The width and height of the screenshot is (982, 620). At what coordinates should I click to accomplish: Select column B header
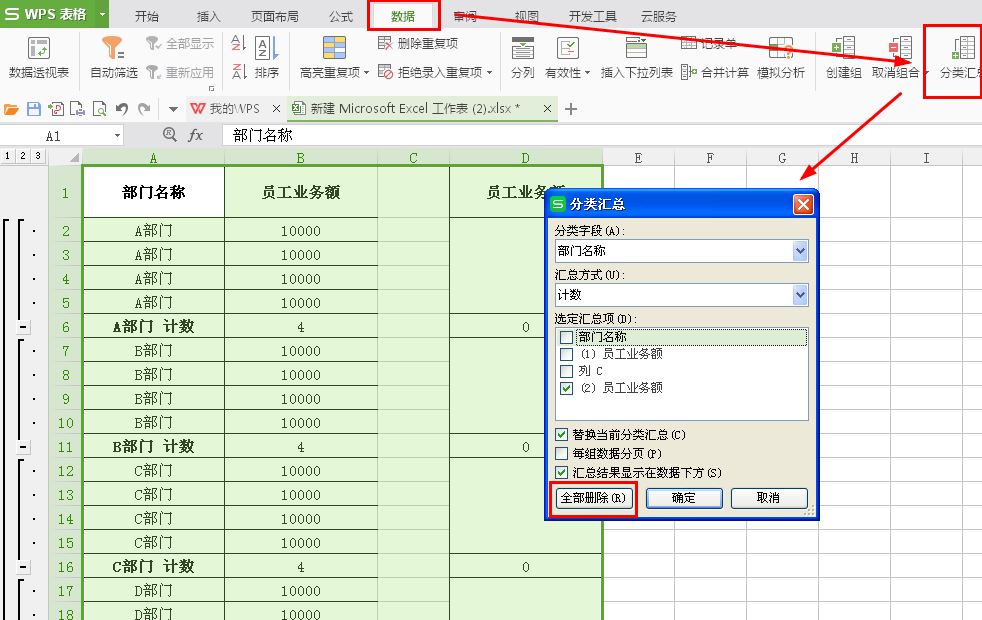point(301,158)
